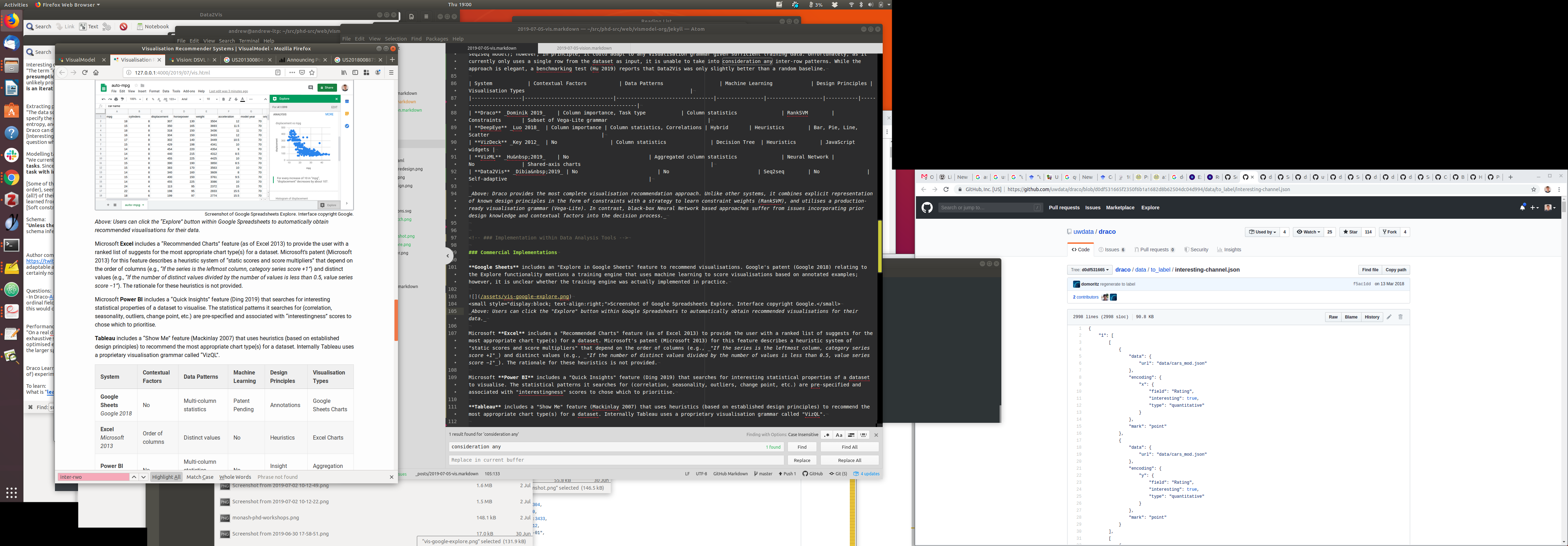This screenshot has width=1568, height=546.
Task: Toggle Highlight All in Firefox find bar
Action: [x=166, y=477]
